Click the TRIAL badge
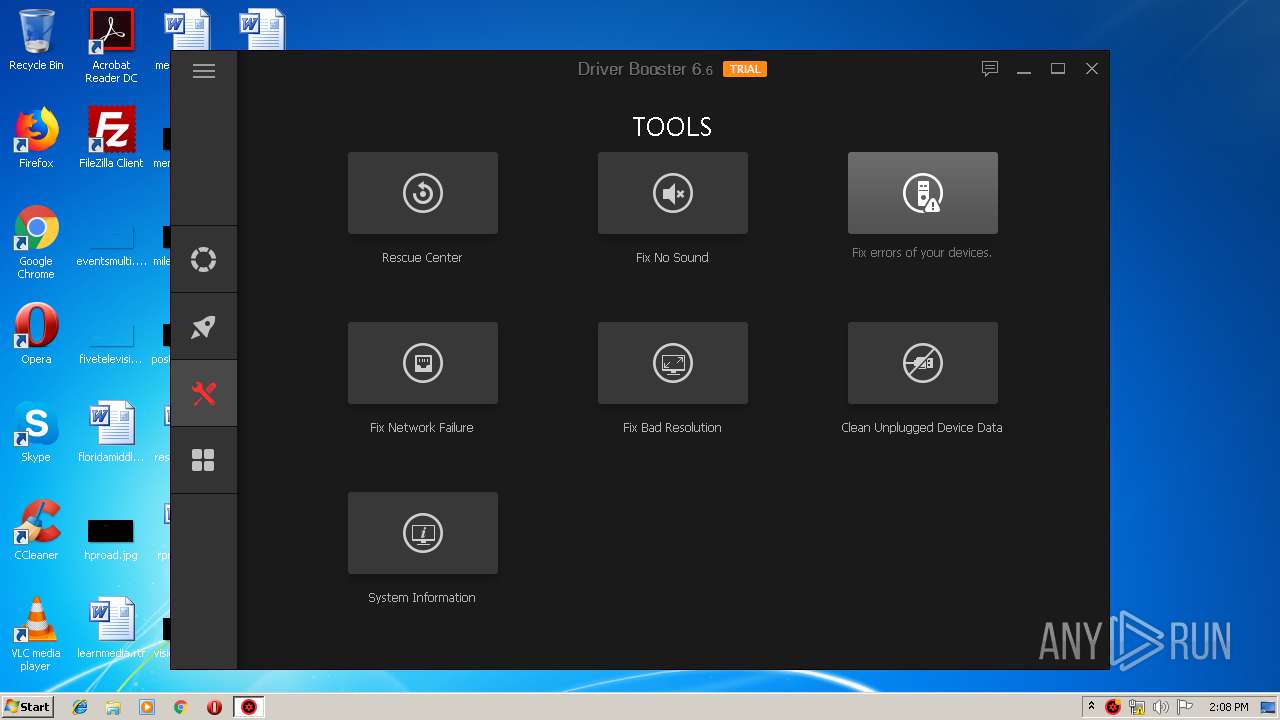Image resolution: width=1280 pixels, height=720 pixels. click(x=745, y=69)
